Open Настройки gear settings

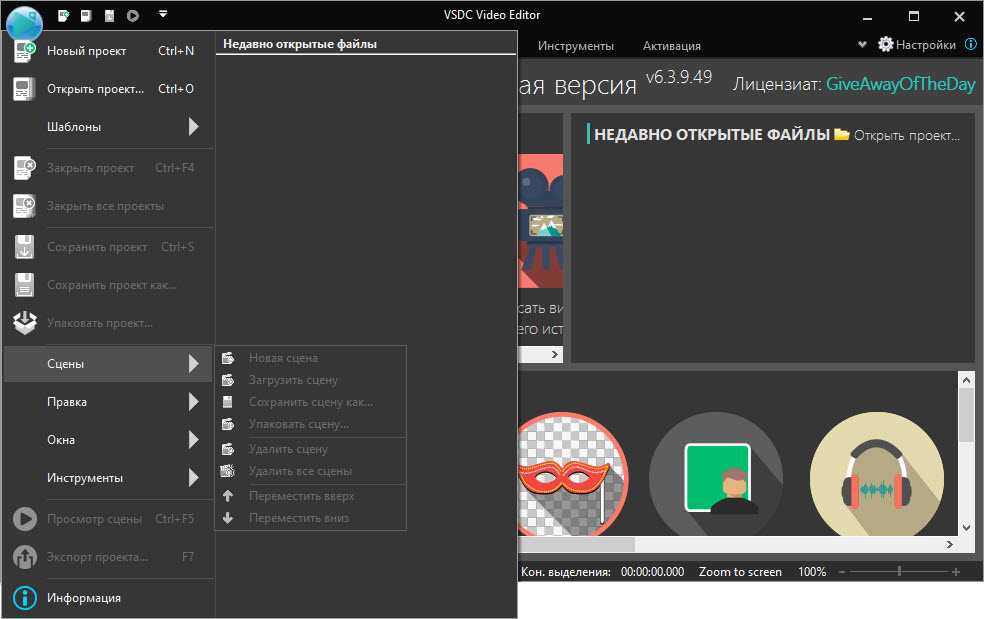[x=916, y=45]
